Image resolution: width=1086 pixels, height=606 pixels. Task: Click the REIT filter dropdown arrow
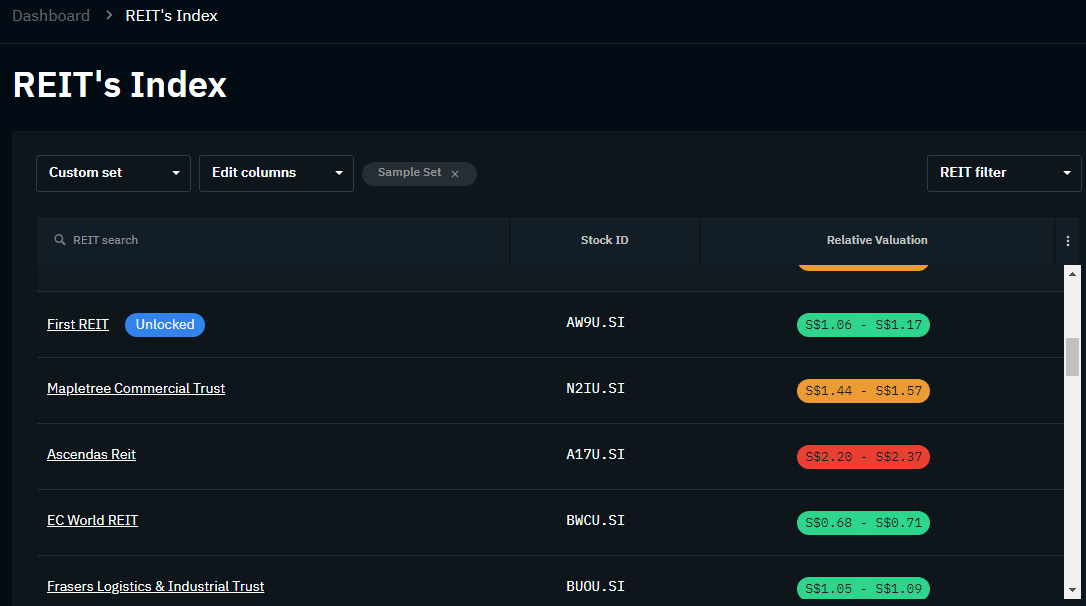(1067, 173)
